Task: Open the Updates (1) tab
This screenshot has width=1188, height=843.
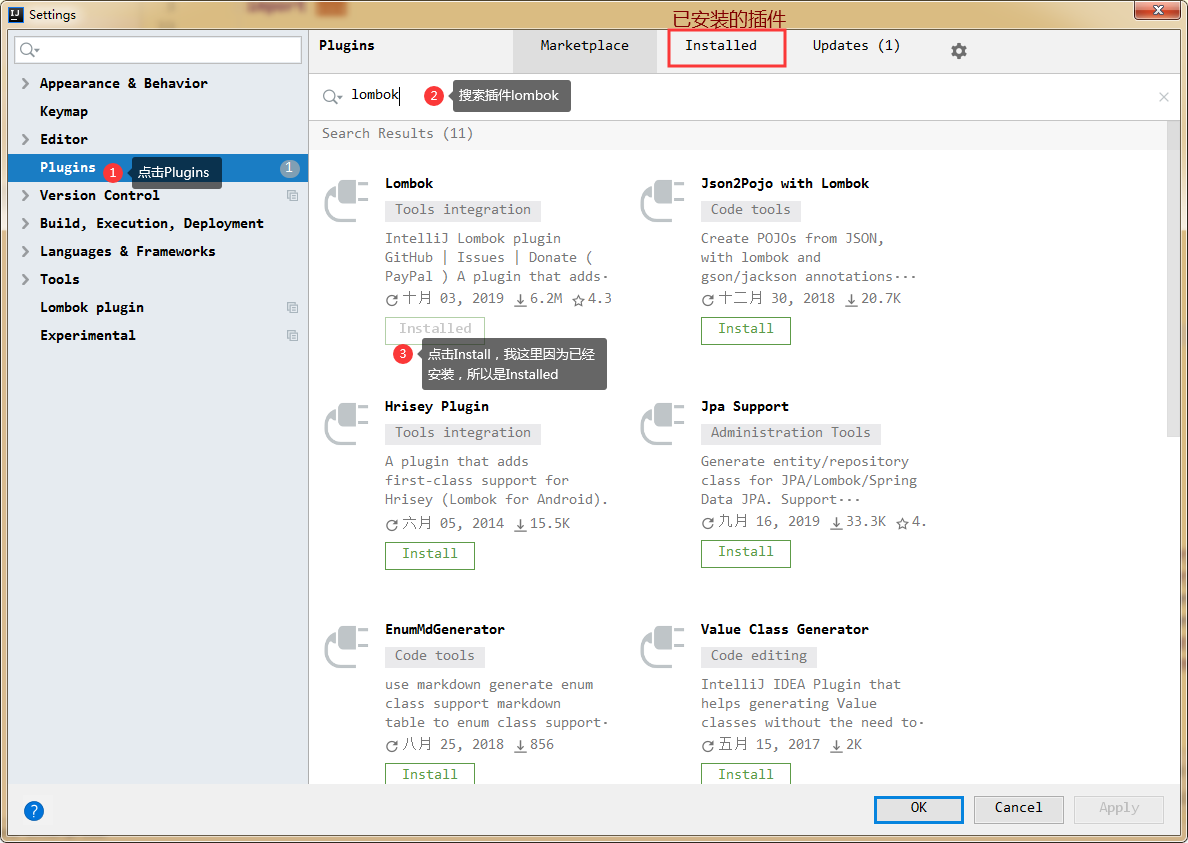Action: click(856, 46)
